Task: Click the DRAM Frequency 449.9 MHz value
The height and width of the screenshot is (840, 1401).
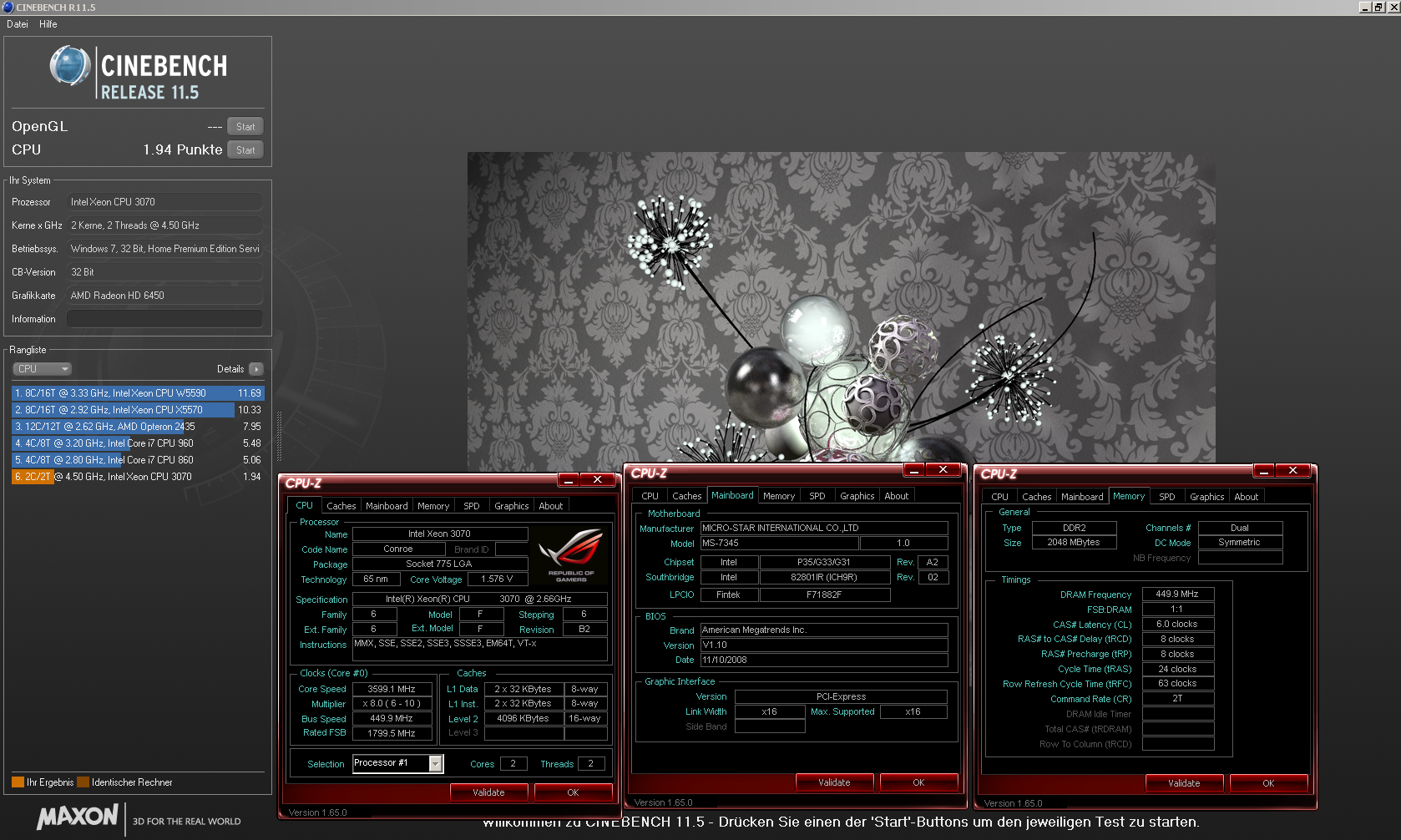Action: [x=1177, y=595]
